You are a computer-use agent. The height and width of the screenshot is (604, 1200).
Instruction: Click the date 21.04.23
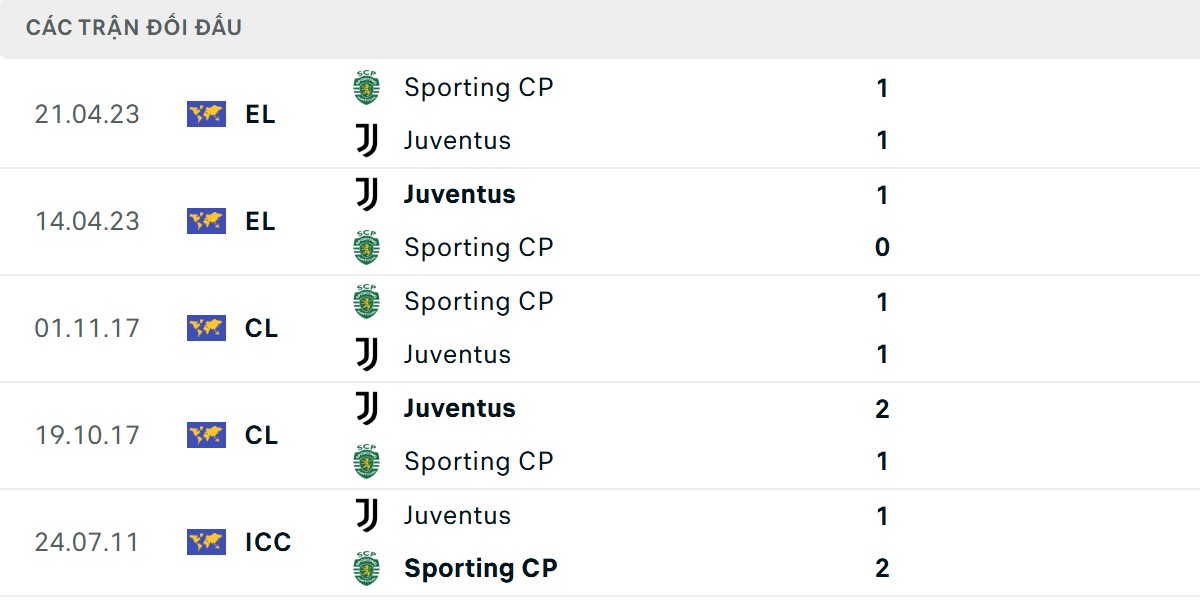[88, 114]
